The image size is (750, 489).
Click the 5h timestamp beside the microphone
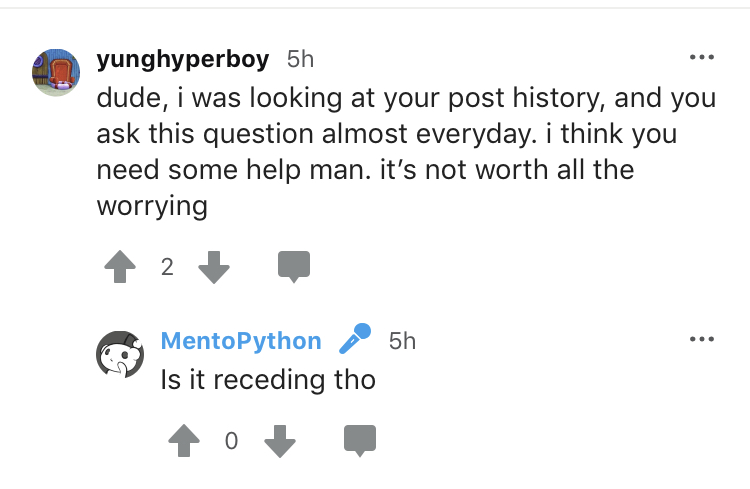pyautogui.click(x=402, y=341)
